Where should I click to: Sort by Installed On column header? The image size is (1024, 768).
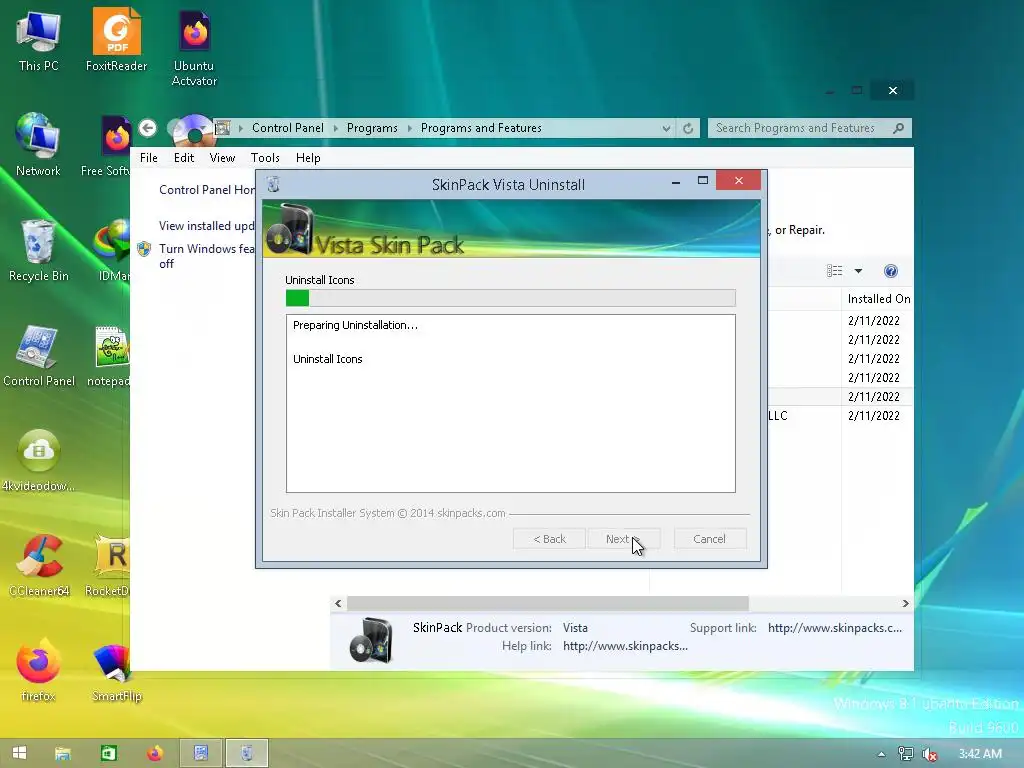tap(878, 299)
